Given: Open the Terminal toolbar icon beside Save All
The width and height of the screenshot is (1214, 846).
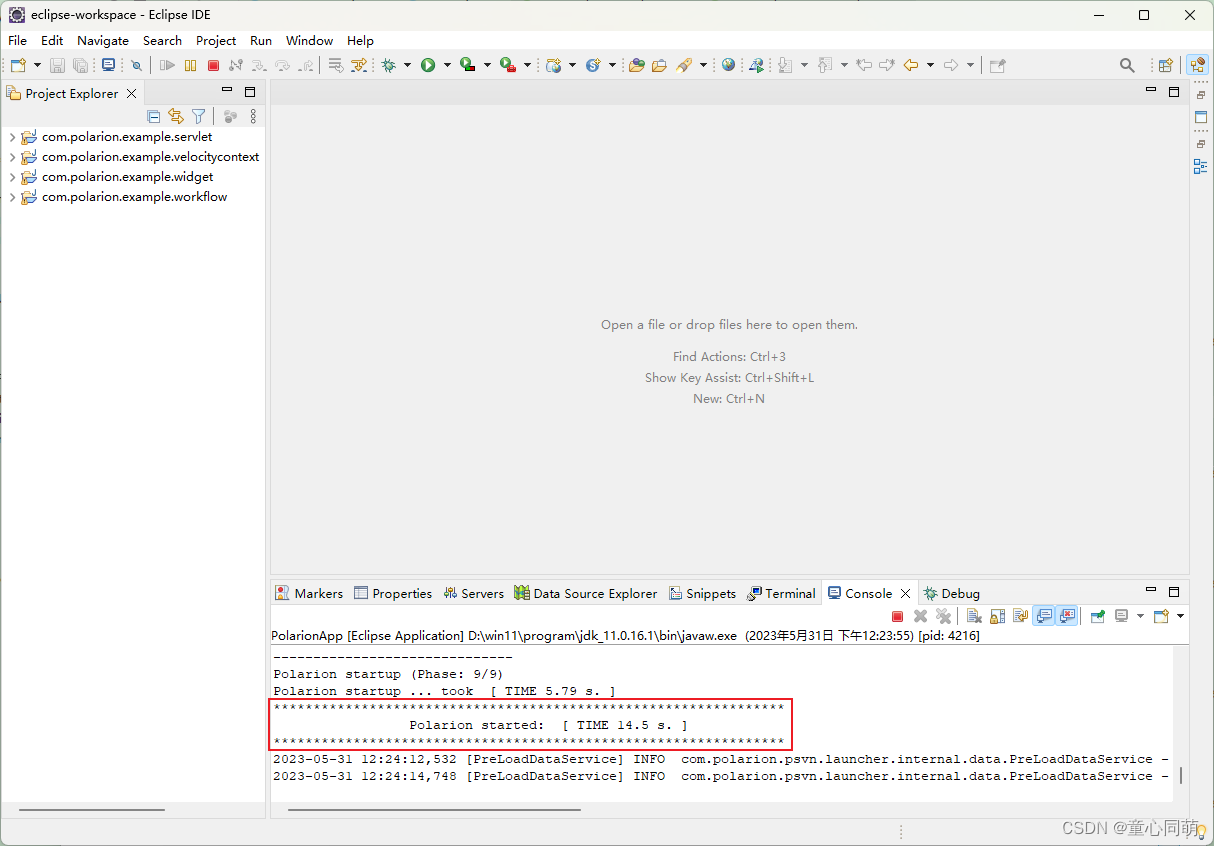Looking at the screenshot, I should tap(108, 65).
